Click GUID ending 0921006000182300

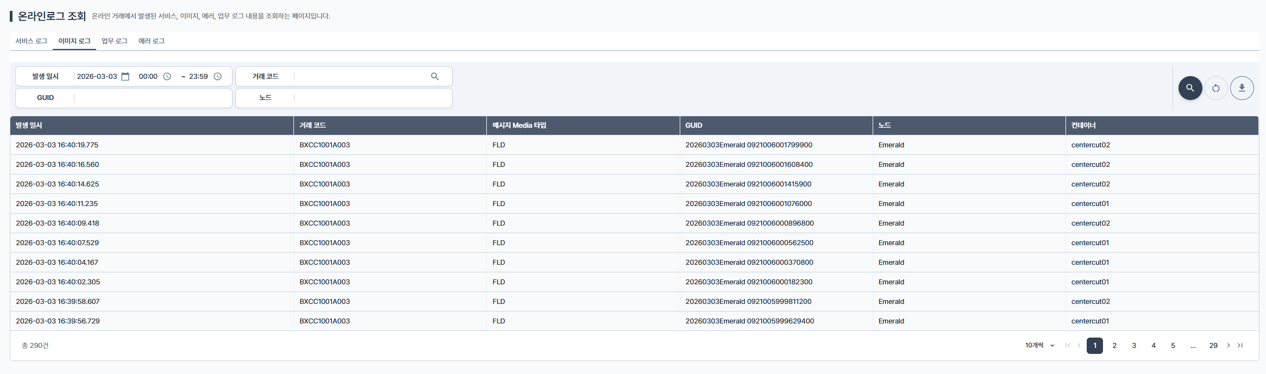749,282
